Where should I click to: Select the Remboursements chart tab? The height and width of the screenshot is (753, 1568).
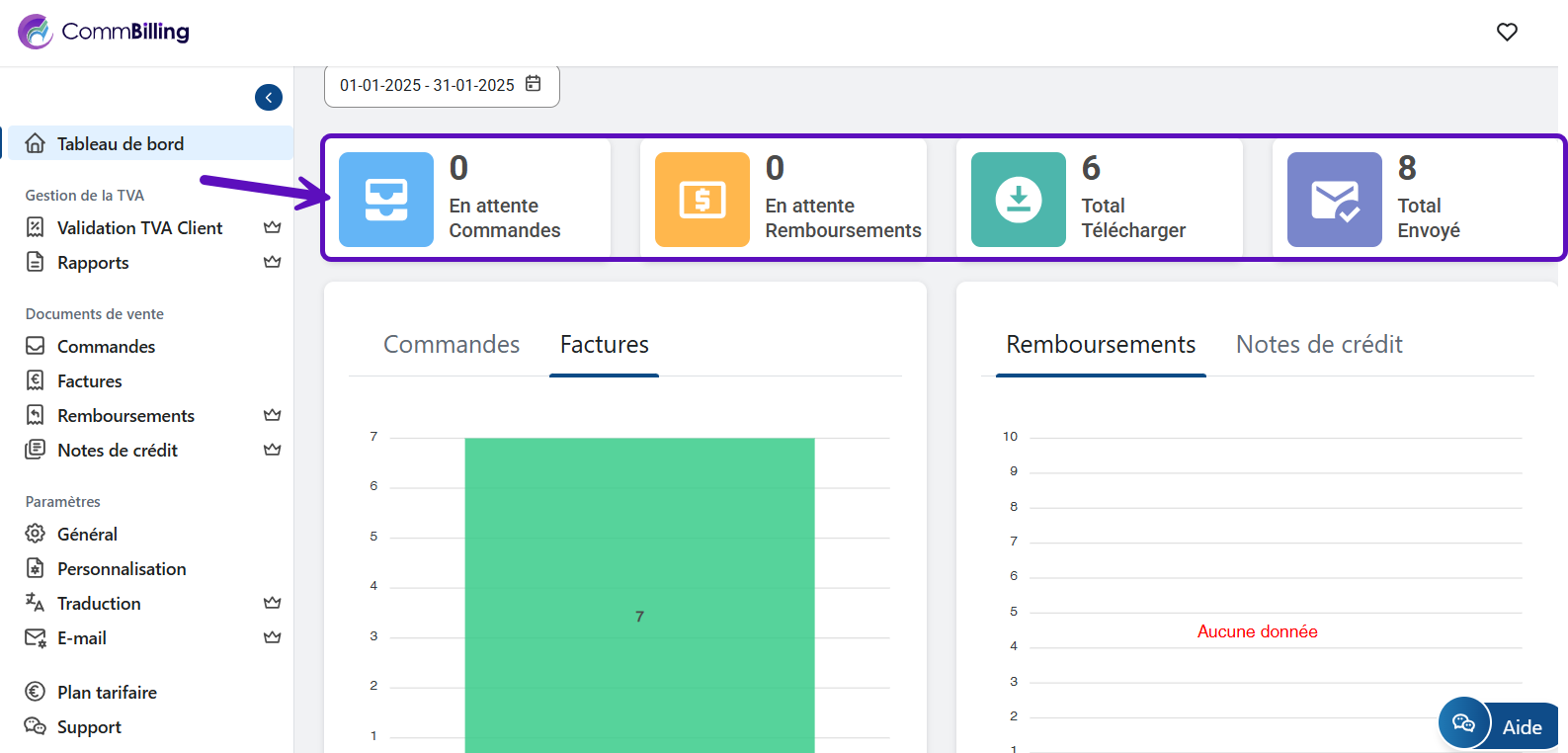pos(1101,345)
